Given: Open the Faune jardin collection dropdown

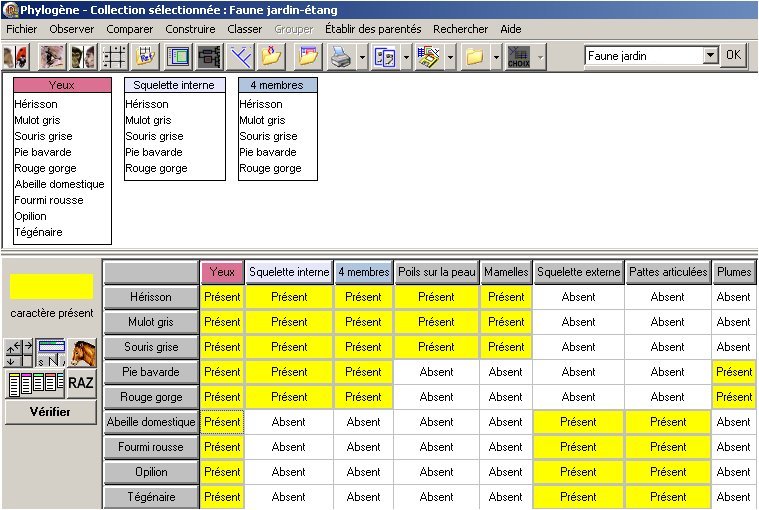Looking at the screenshot, I should pos(710,56).
